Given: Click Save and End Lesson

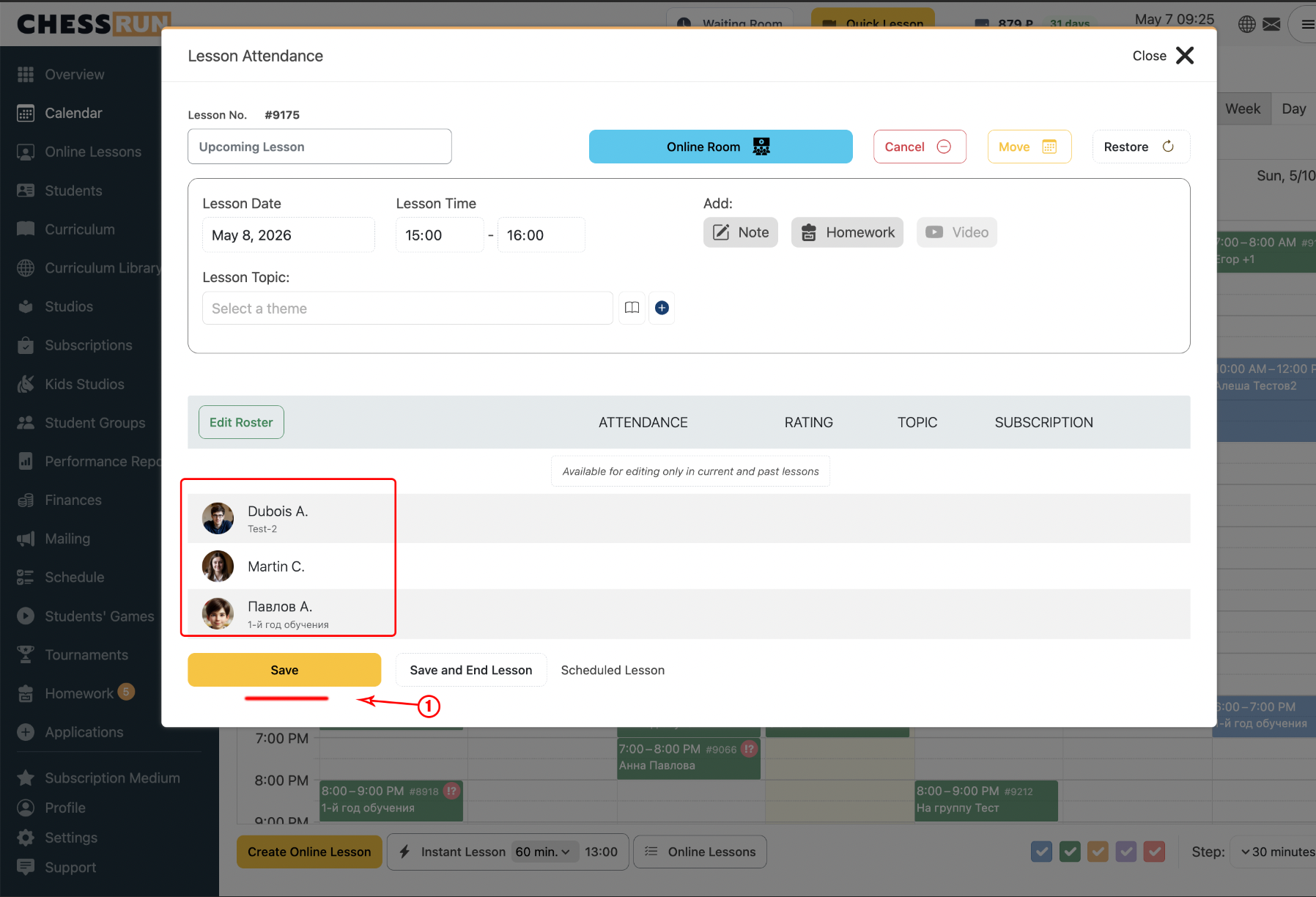Looking at the screenshot, I should point(471,670).
